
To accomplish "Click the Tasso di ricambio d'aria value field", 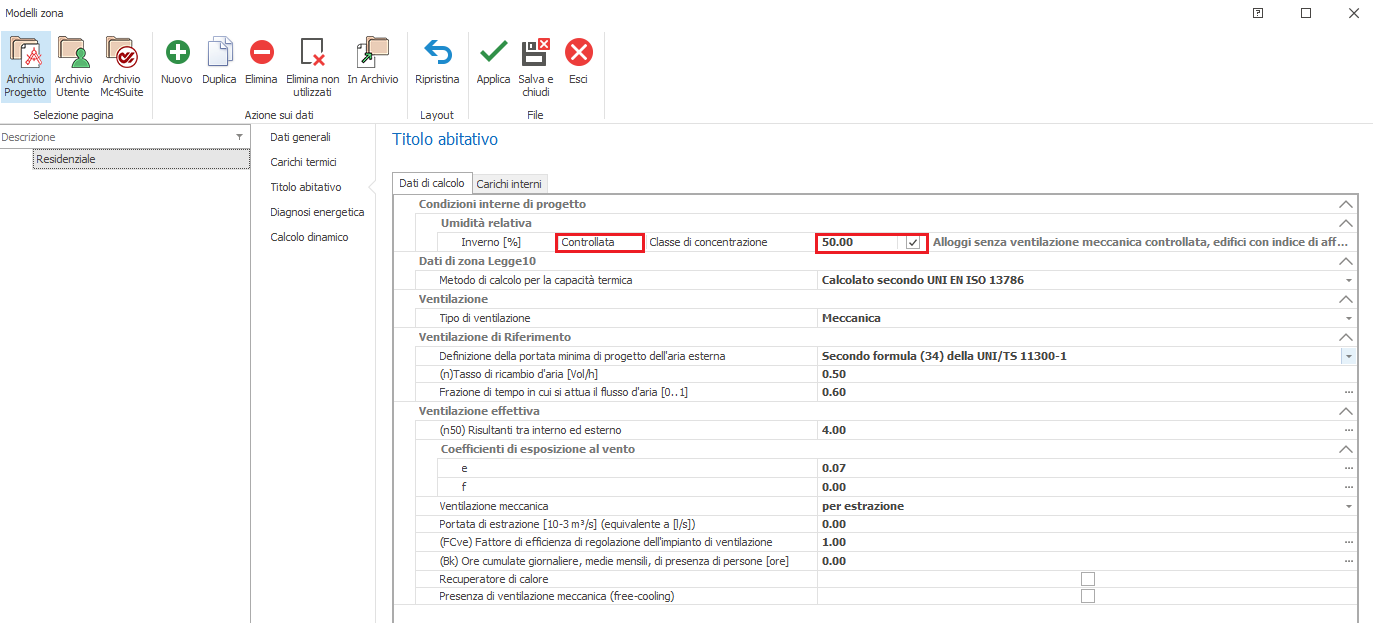I will tap(1080, 374).
